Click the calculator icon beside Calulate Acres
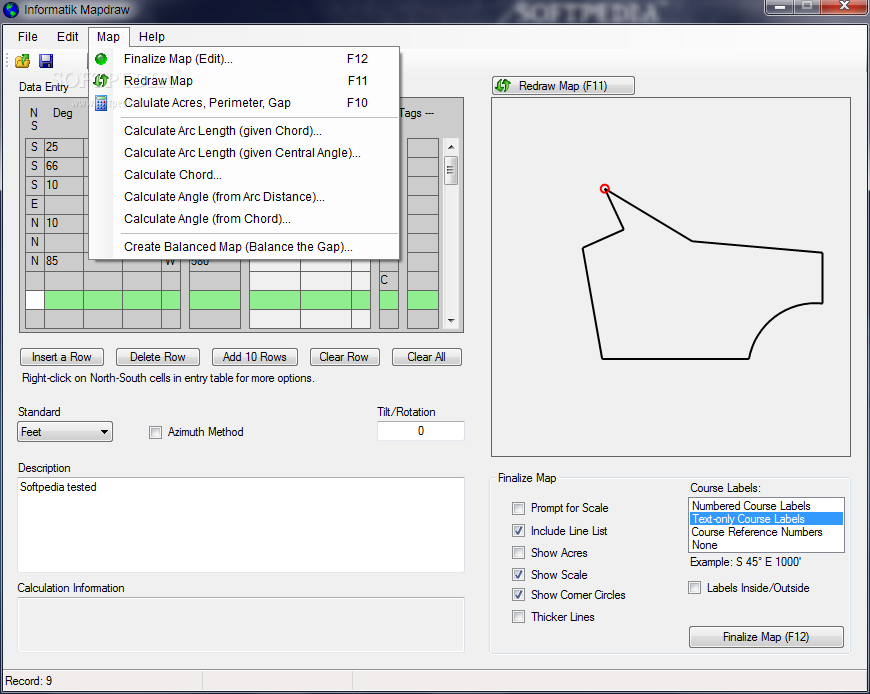 (x=101, y=103)
